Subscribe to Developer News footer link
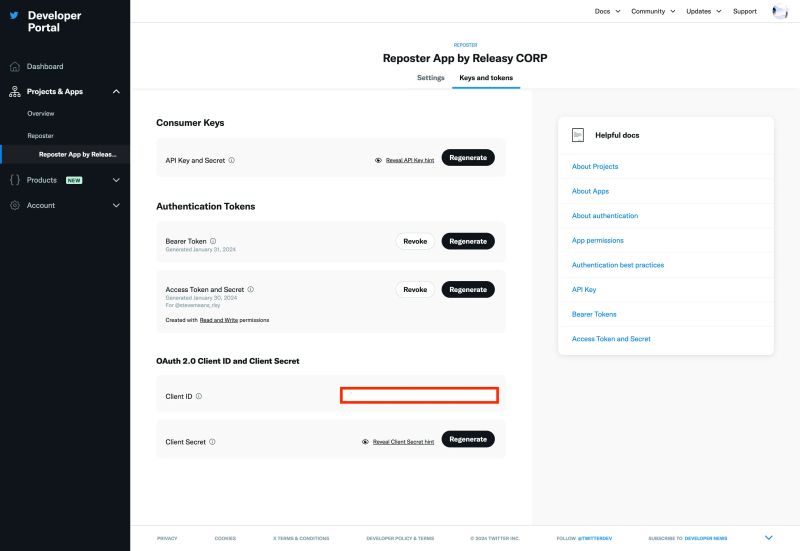 coord(706,538)
